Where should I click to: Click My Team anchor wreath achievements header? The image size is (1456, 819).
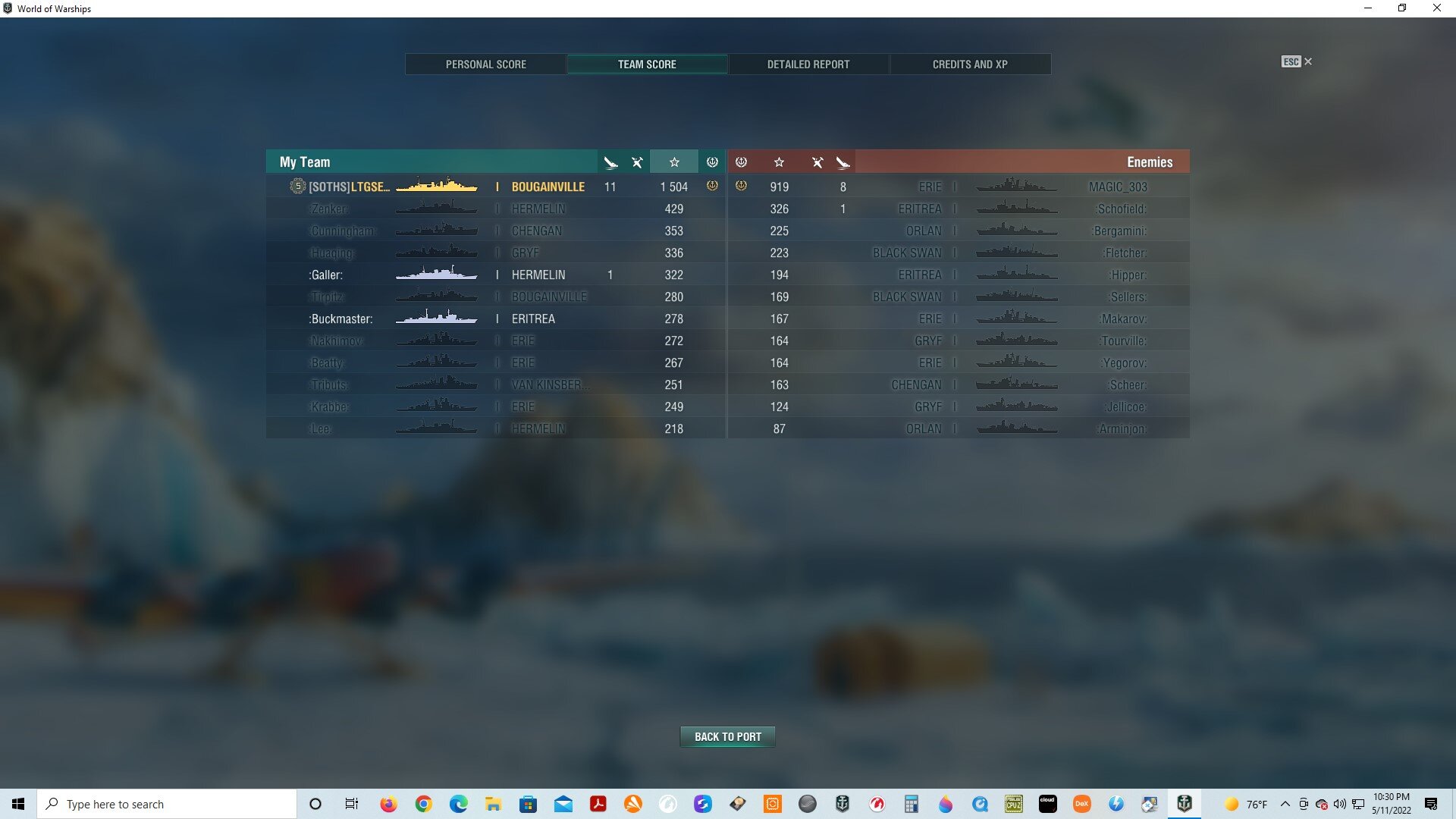click(712, 162)
